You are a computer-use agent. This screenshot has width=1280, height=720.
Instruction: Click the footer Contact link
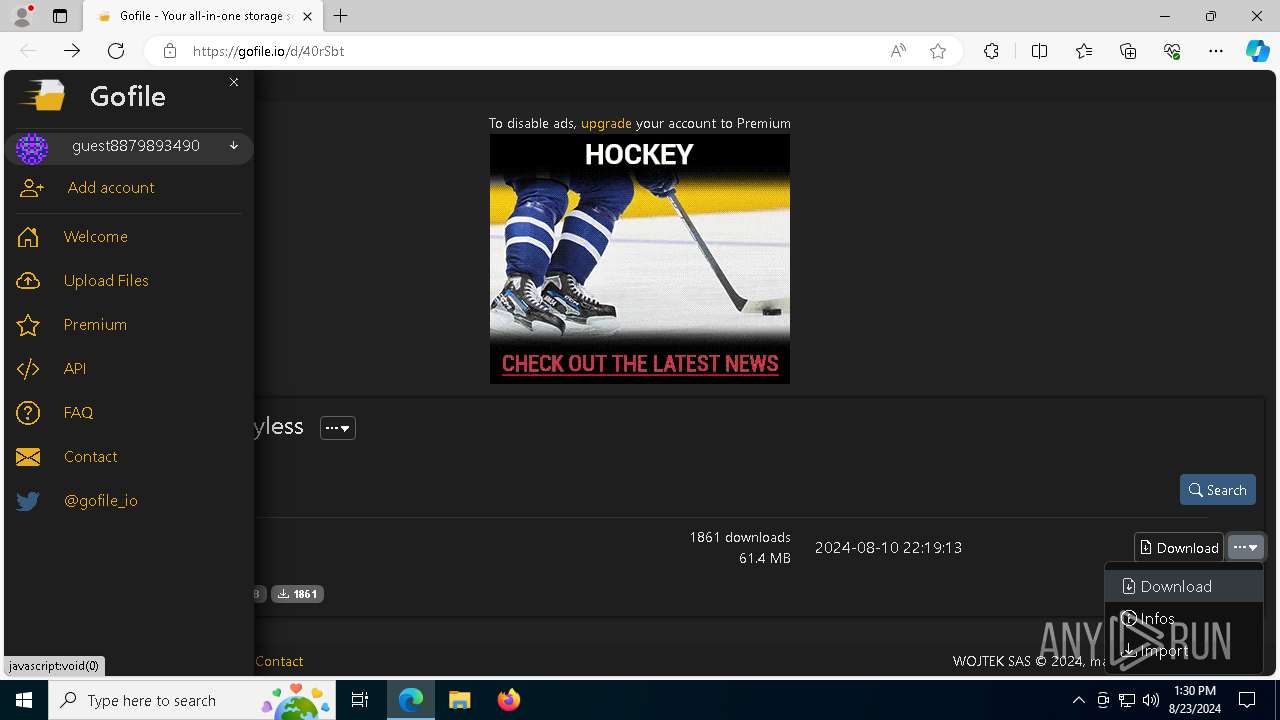tap(279, 661)
